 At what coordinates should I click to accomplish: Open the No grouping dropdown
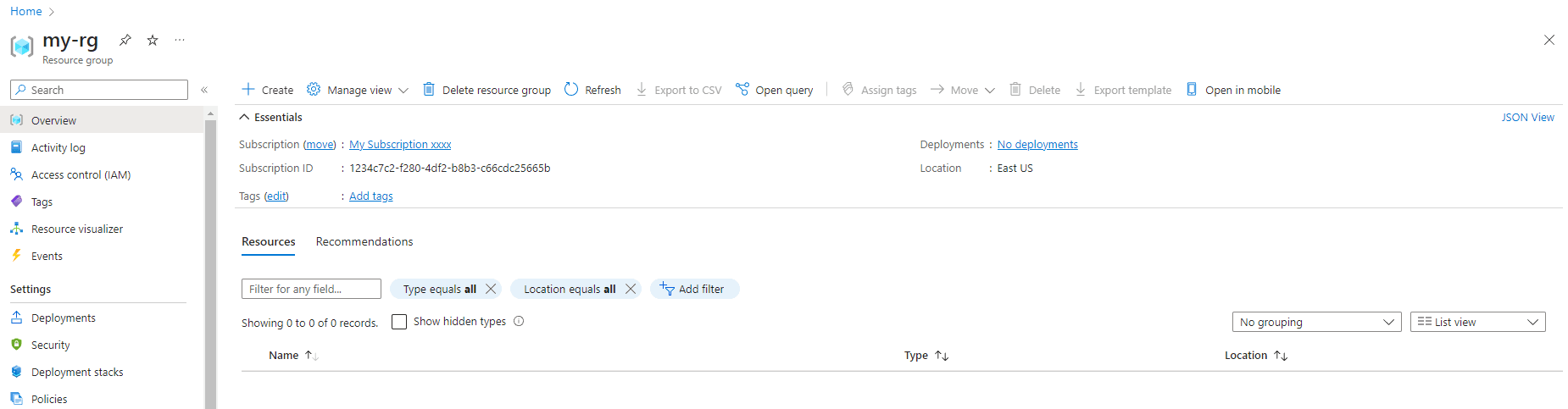(1316, 322)
